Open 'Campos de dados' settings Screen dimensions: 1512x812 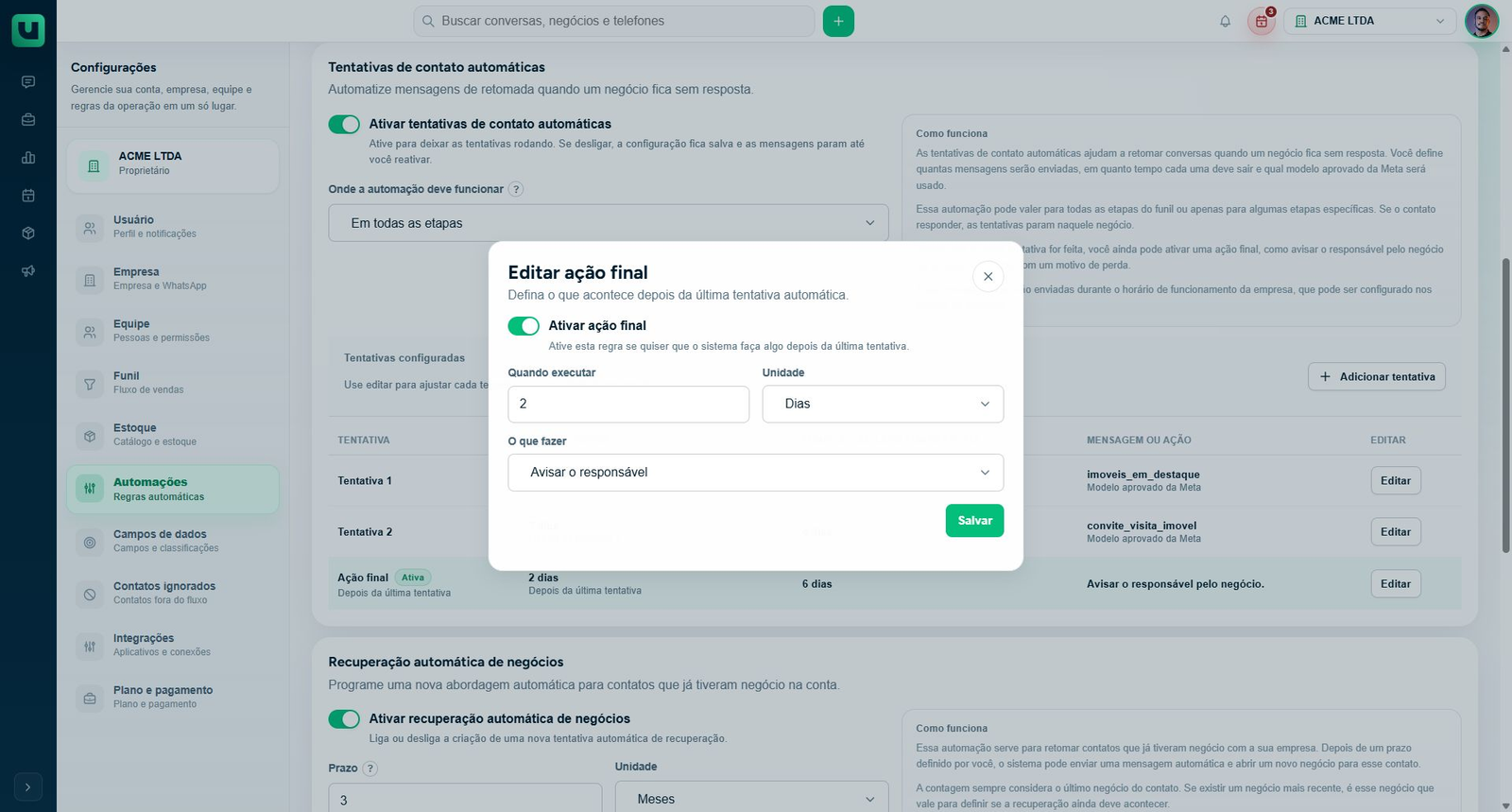point(173,542)
